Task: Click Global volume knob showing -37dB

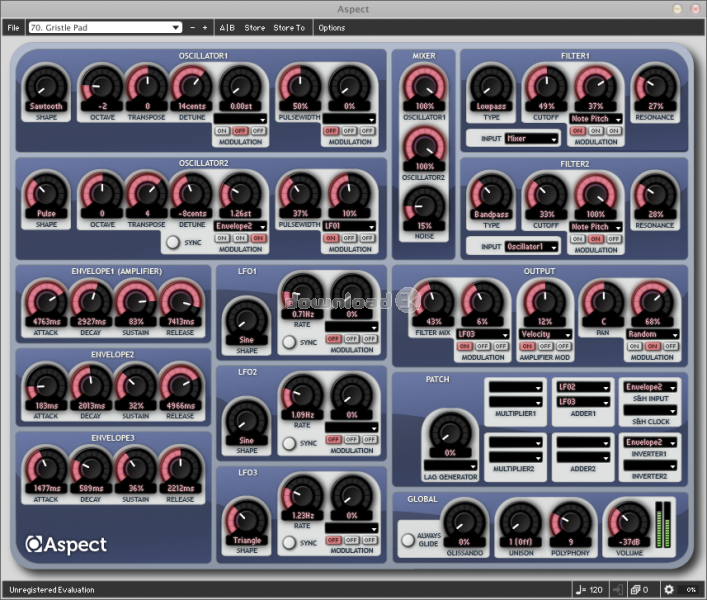Action: [x=629, y=522]
